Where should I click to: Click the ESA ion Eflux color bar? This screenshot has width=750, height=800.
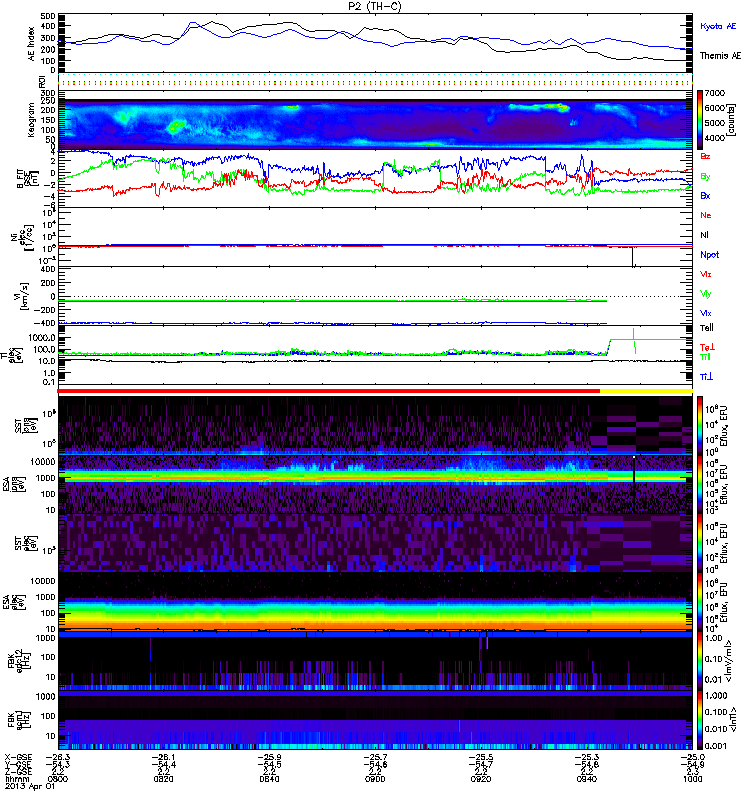coord(699,484)
